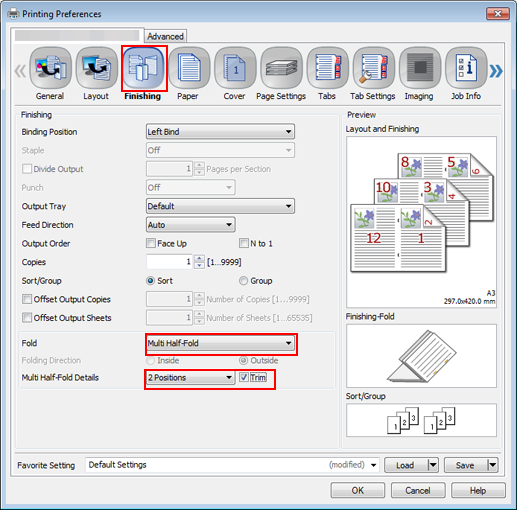
Task: Open the Tab Settings category
Action: pos(374,68)
